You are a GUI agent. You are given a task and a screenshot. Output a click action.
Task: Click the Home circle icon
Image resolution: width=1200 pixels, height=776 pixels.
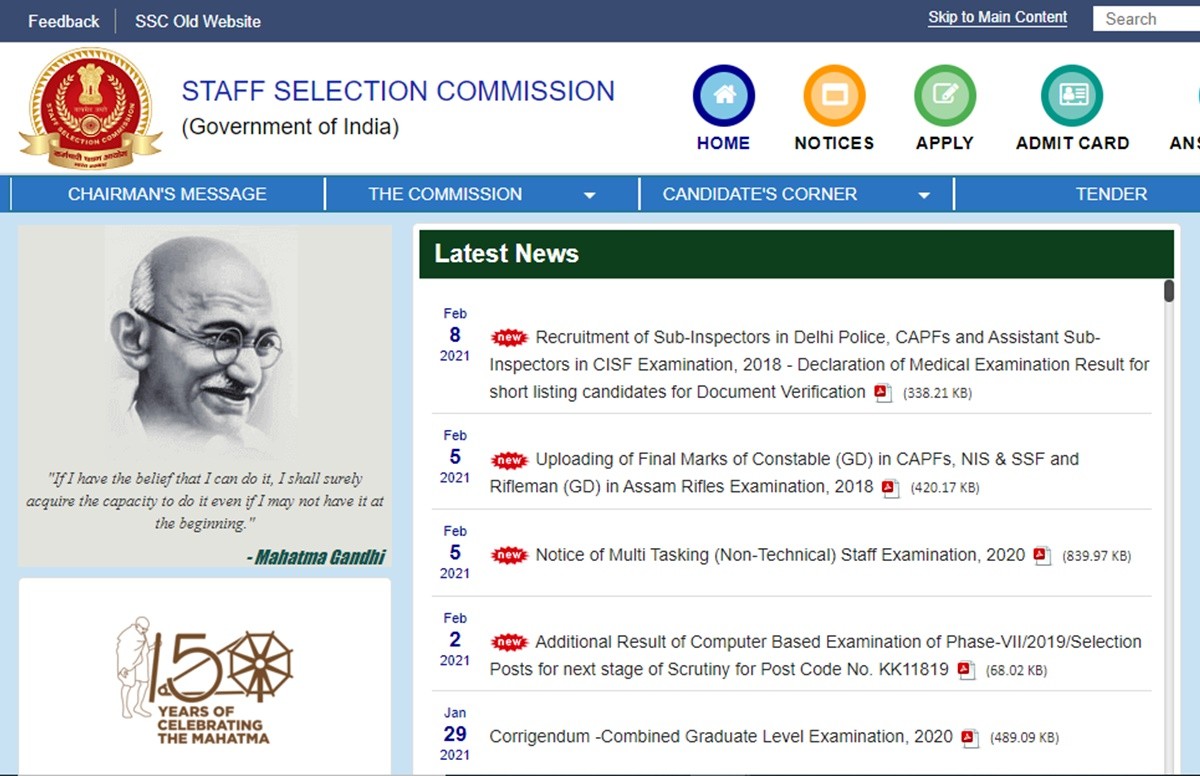[x=723, y=96]
